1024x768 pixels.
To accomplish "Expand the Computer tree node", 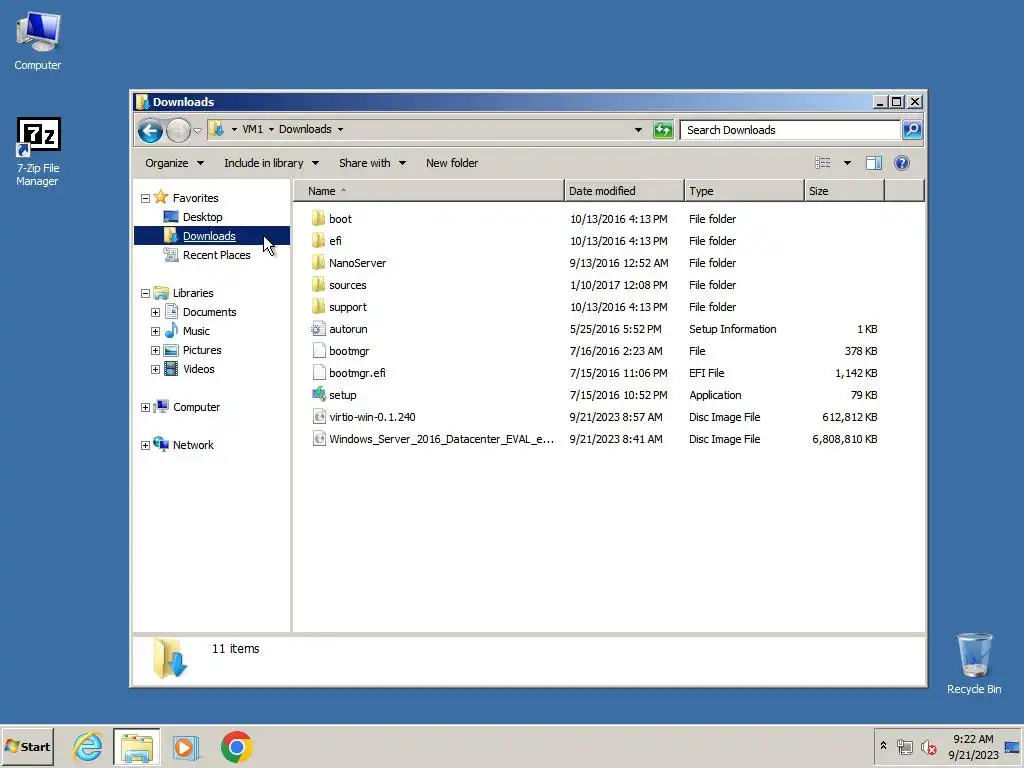I will 146,408.
